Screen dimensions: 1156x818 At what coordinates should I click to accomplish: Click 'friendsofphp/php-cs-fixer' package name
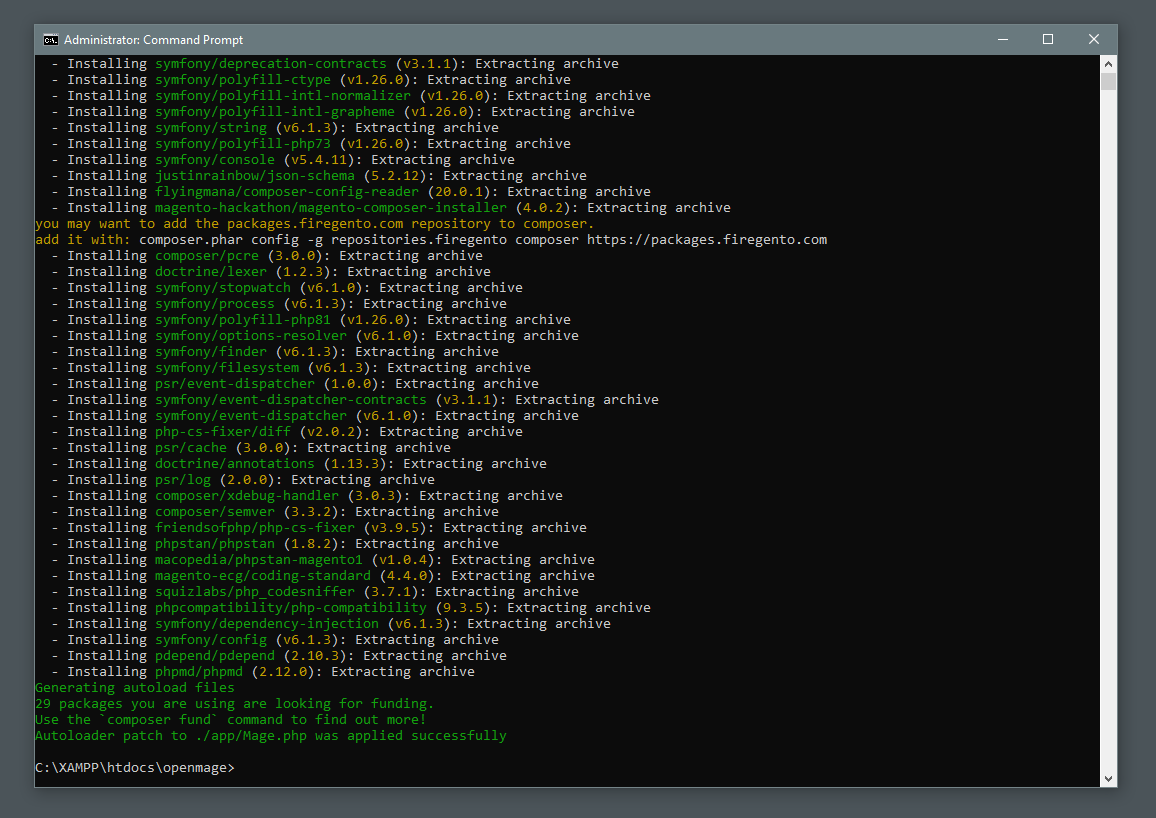coord(254,528)
